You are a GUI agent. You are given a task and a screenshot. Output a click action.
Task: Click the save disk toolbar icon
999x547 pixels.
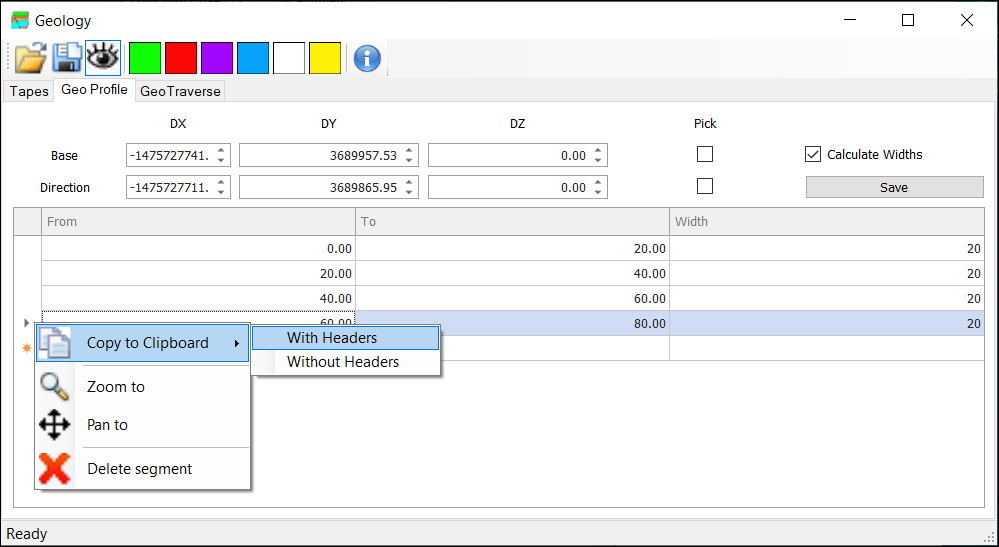pos(67,58)
